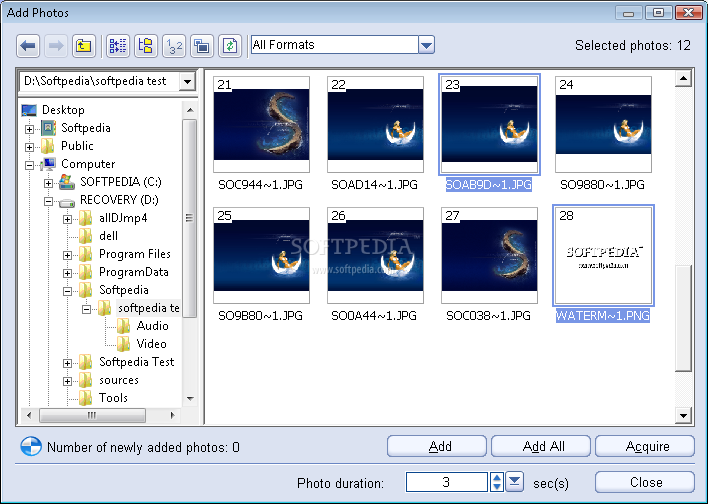The width and height of the screenshot is (708, 504).
Task: Click the overlapping windows preview icon
Action: (x=202, y=46)
